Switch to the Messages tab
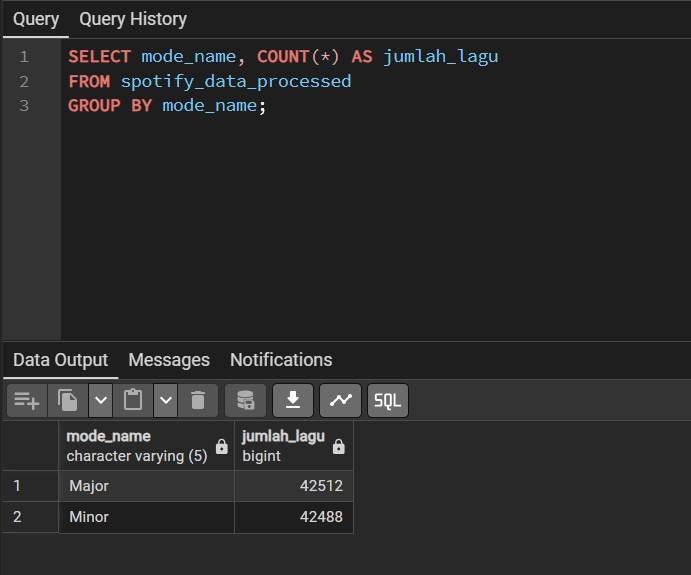The image size is (691, 575). coord(169,360)
